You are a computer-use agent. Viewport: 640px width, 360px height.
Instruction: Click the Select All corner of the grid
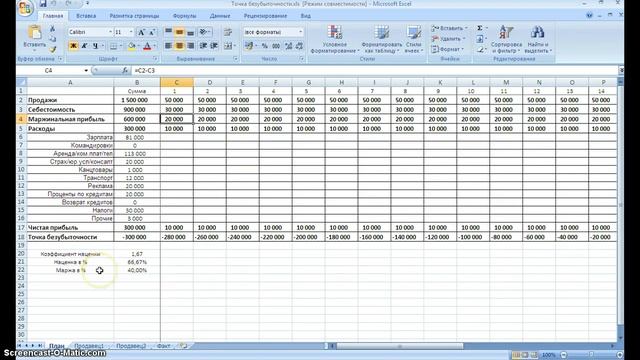point(22,82)
